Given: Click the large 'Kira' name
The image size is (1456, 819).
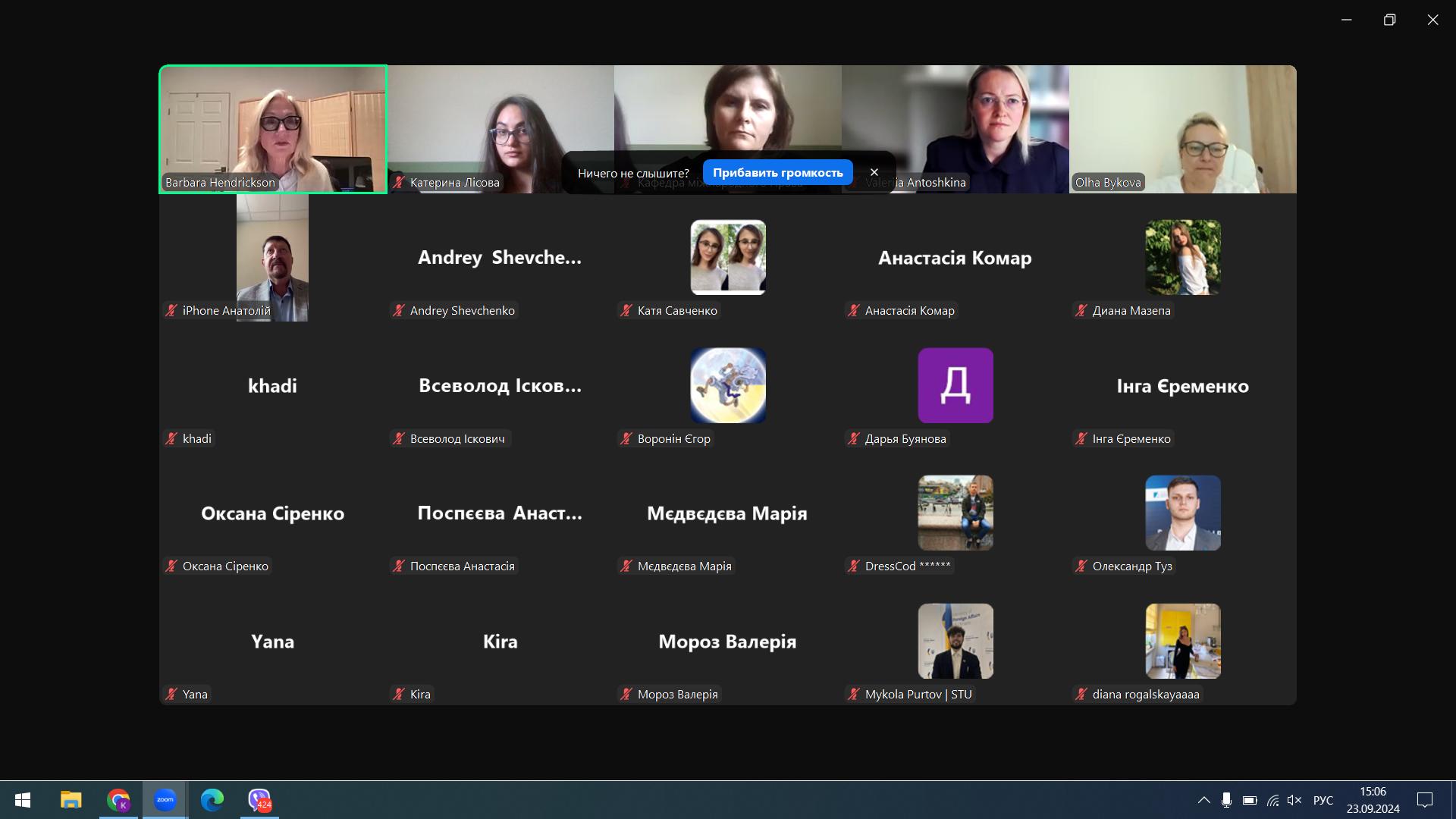Looking at the screenshot, I should tap(500, 642).
